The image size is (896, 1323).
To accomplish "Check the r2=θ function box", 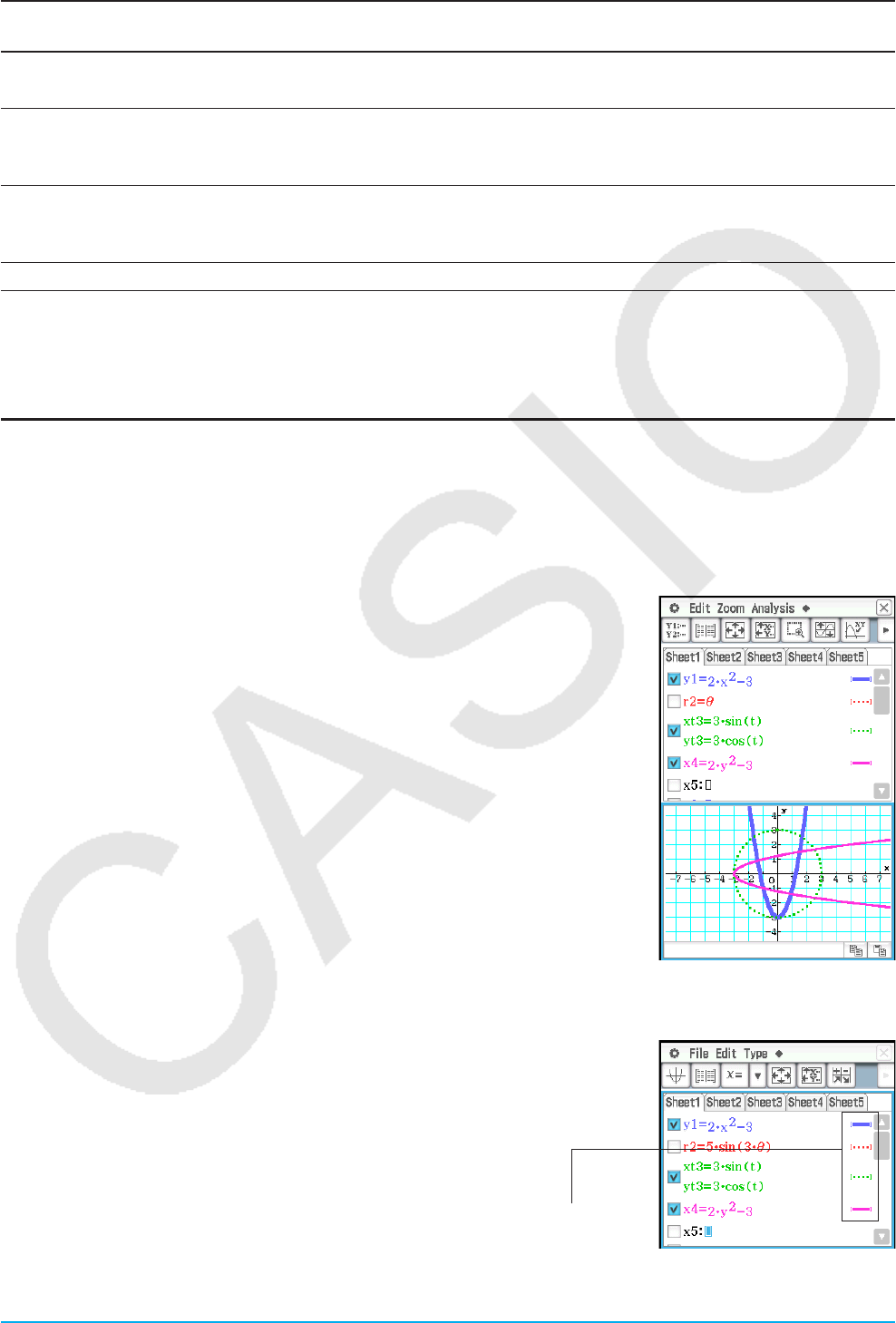I will click(x=674, y=701).
